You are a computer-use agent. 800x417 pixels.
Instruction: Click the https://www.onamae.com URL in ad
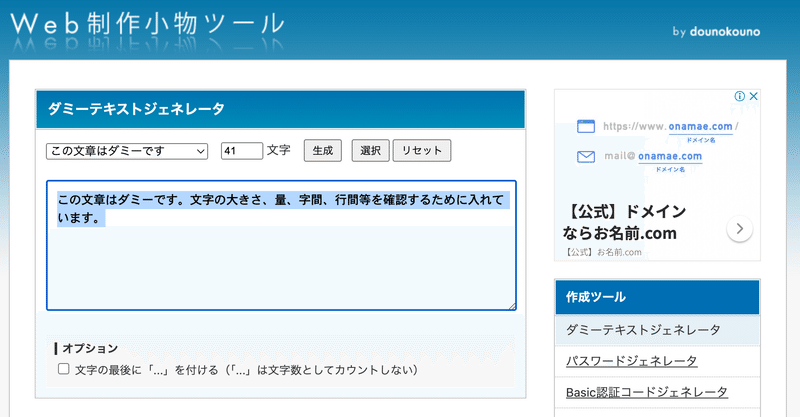670,126
